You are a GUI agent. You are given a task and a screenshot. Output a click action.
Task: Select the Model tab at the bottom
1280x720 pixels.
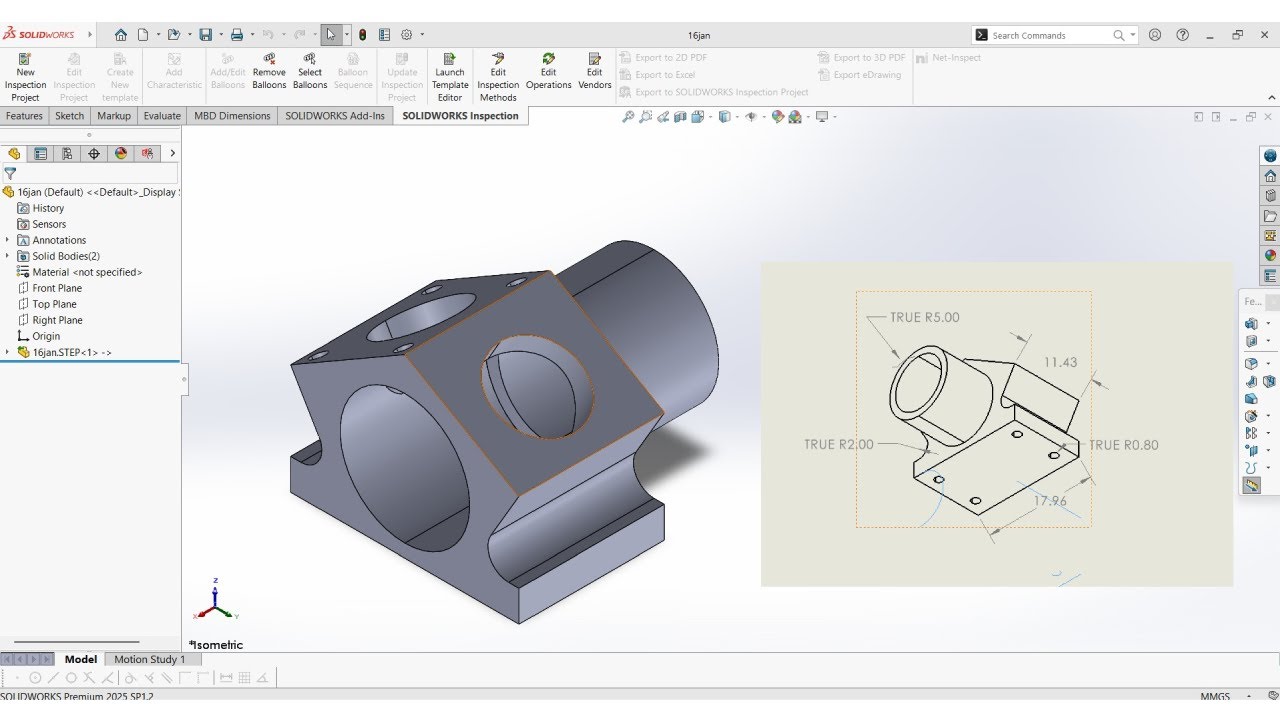[81, 659]
